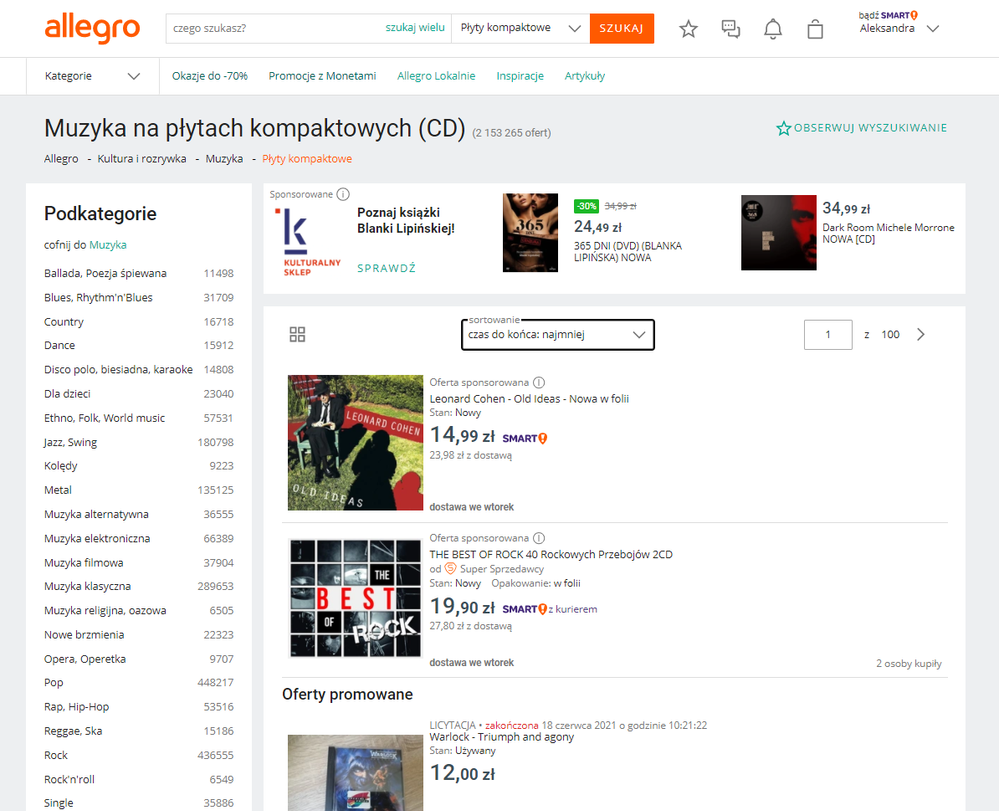This screenshot has width=999, height=811.
Task: Open the messages chat icon
Action: pos(730,29)
